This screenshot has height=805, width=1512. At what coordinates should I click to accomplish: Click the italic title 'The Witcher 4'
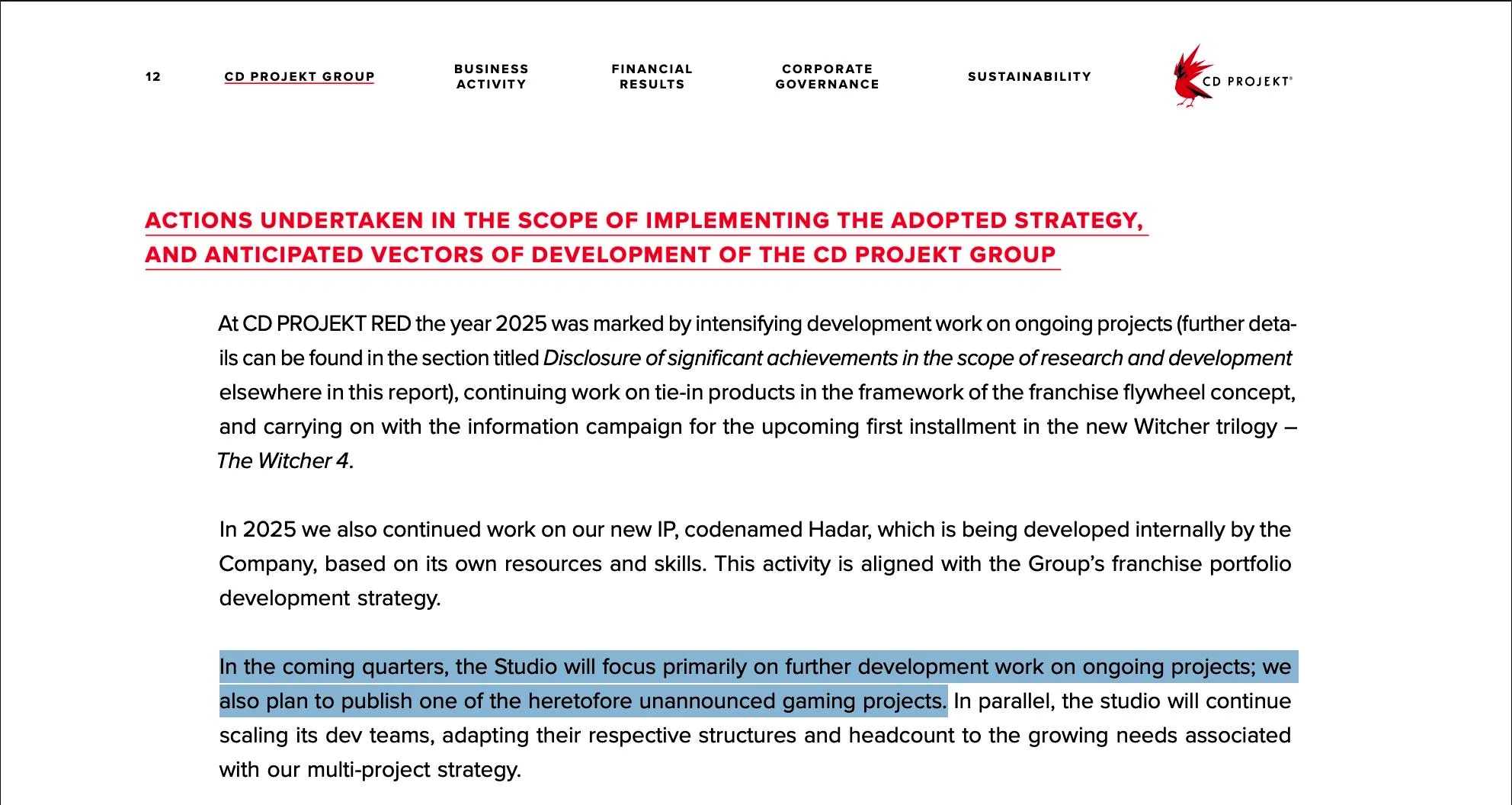tap(283, 461)
